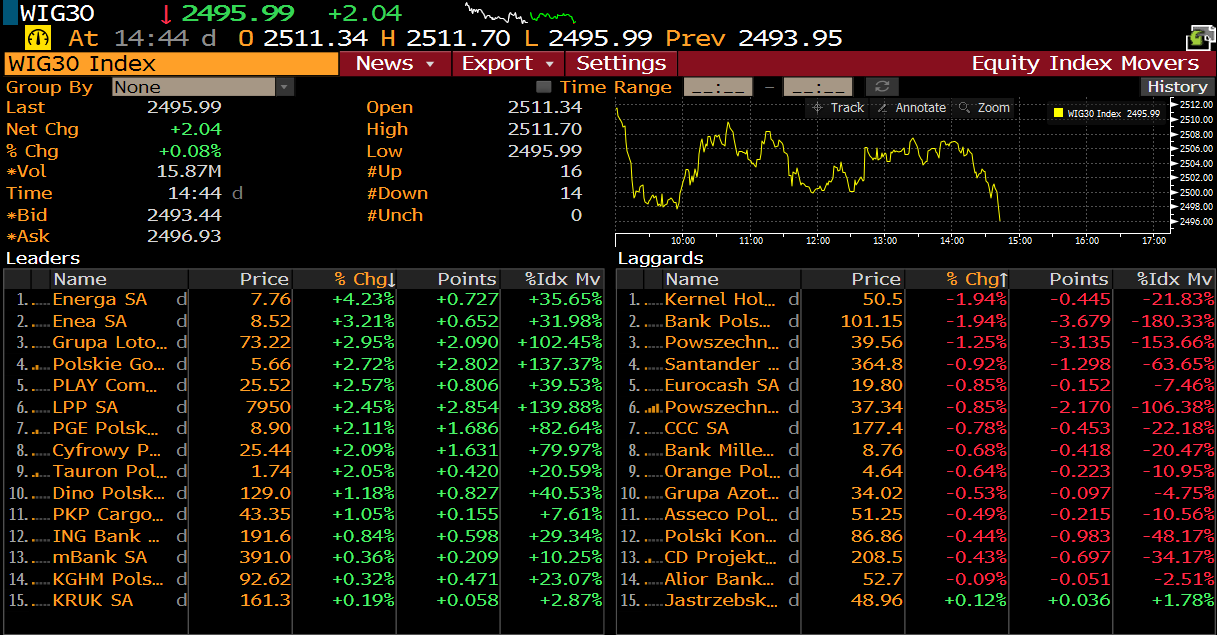Screen dimensions: 1217x635
Task: Select Grupa Loto row in Leaders
Action: point(304,343)
